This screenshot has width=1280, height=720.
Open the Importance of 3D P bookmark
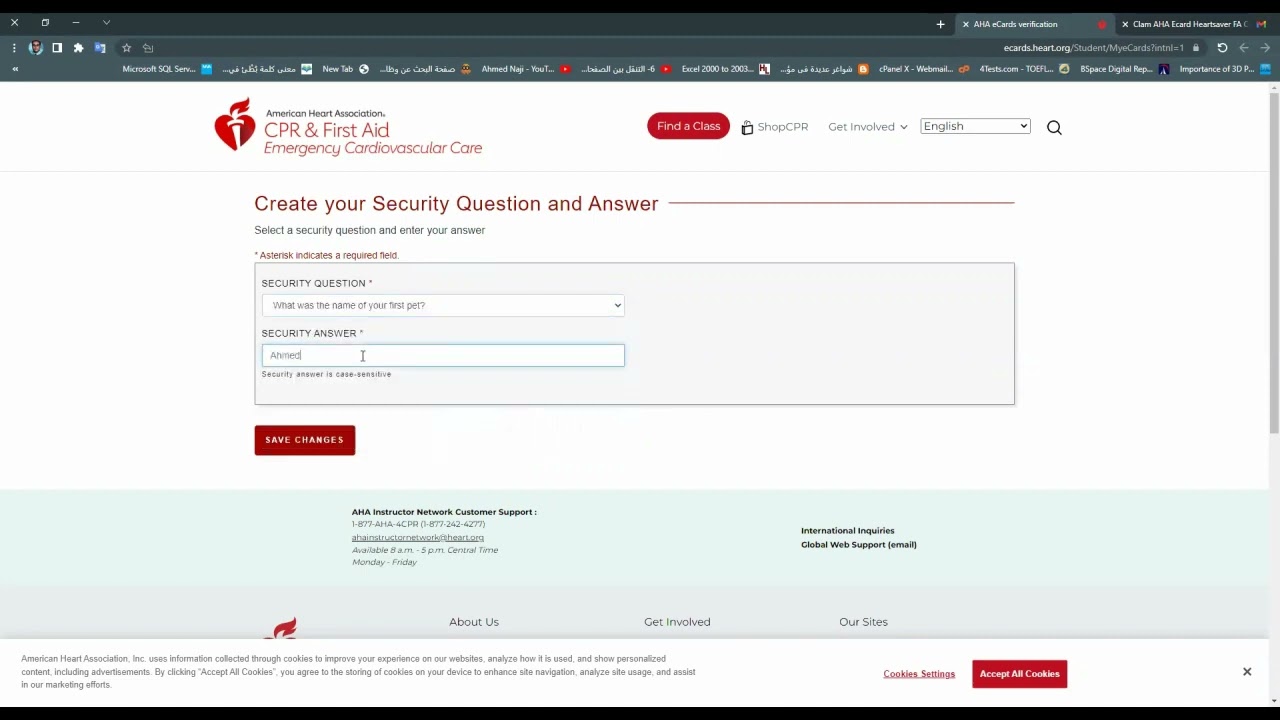click(x=1225, y=69)
